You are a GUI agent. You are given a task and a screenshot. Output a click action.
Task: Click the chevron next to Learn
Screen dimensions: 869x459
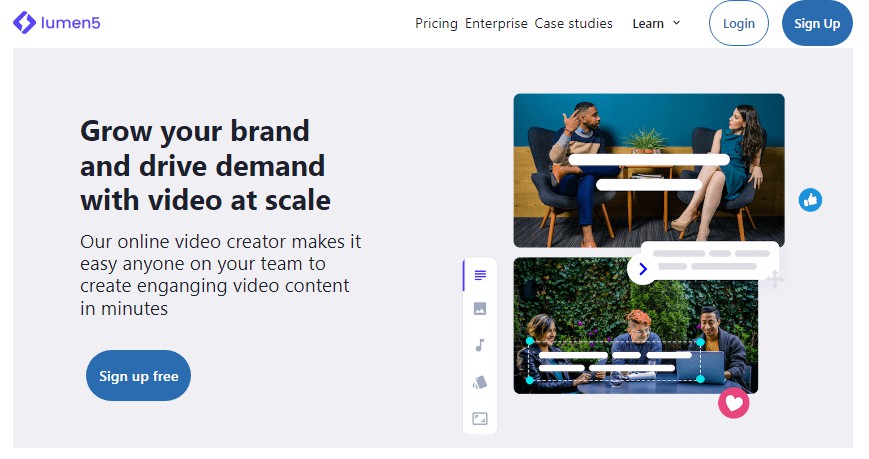pyautogui.click(x=677, y=23)
